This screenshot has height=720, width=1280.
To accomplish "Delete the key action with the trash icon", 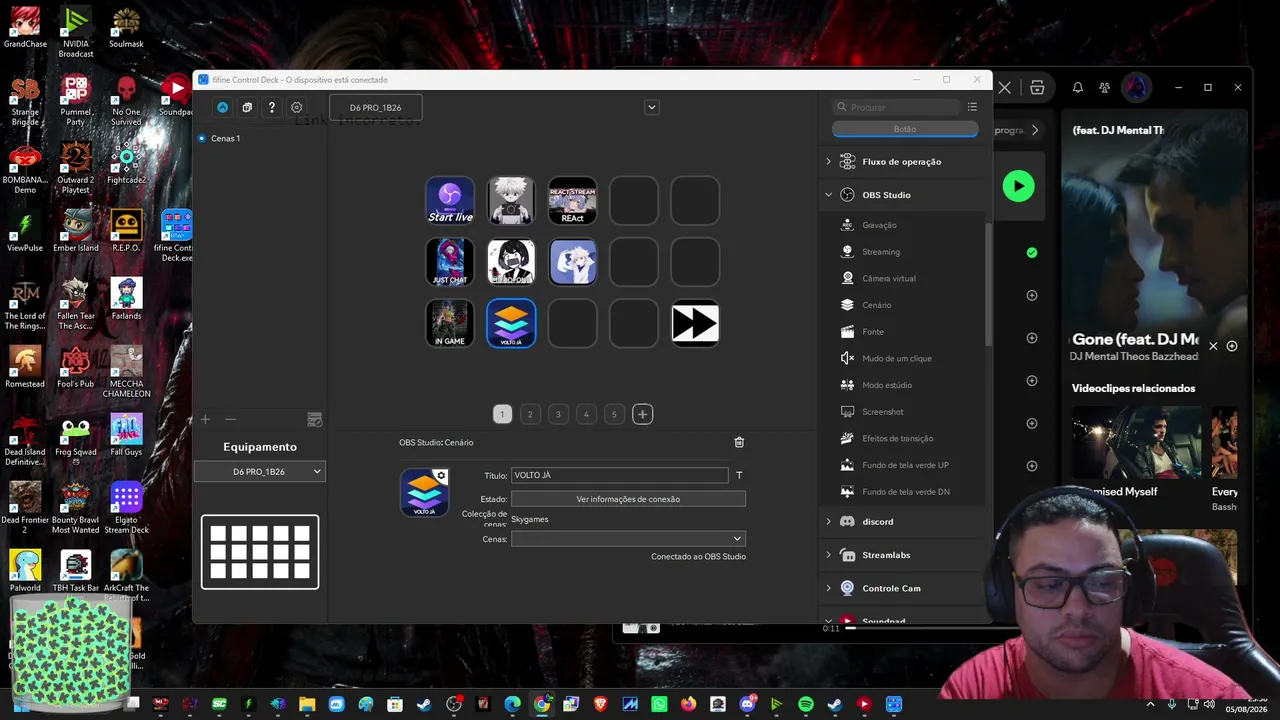I will point(739,442).
